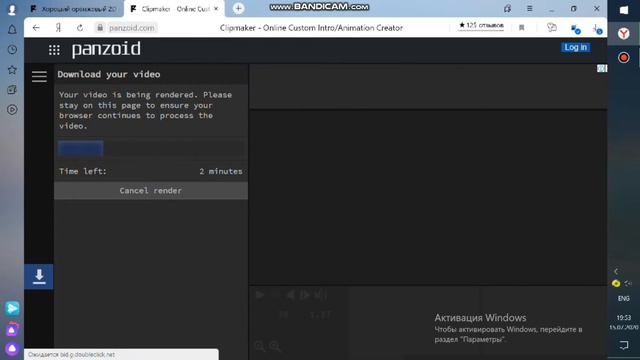640x360 pixels.
Task: Open the translate extension icon
Action: (x=576, y=29)
